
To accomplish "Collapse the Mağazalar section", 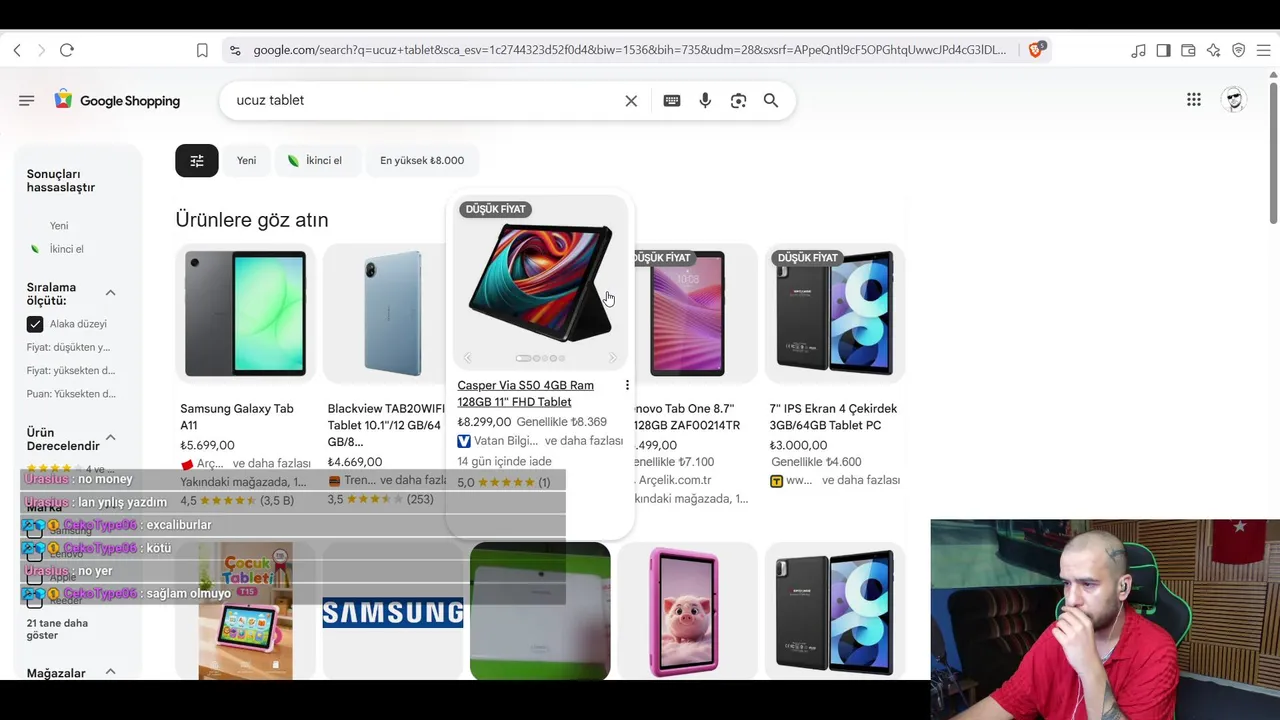I will click(x=110, y=672).
